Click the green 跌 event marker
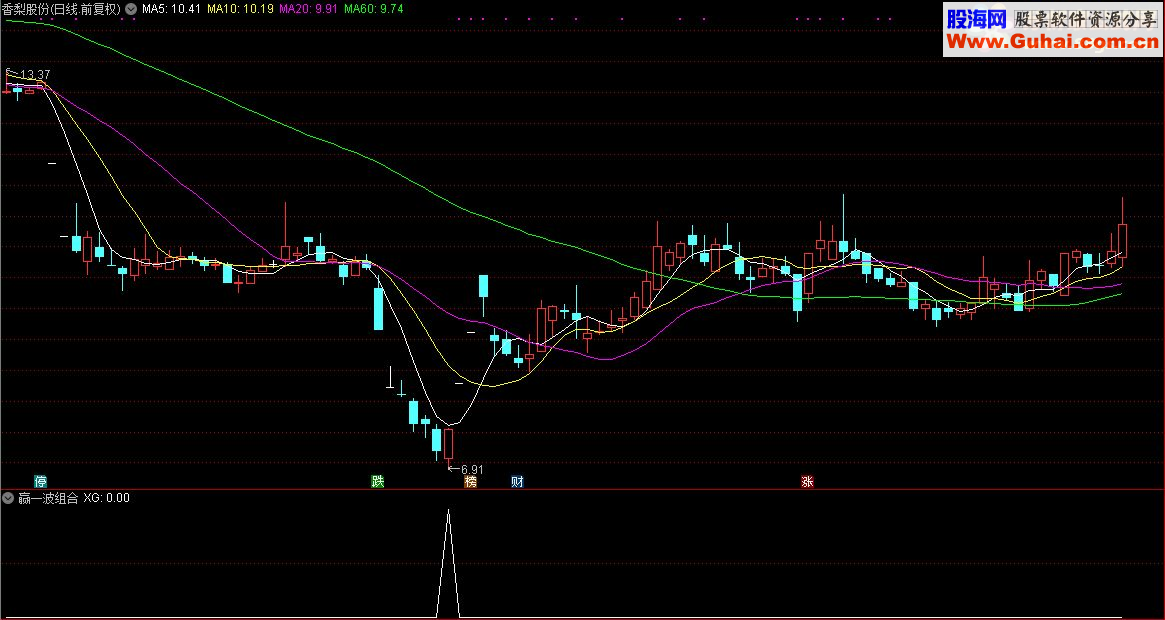The width and height of the screenshot is (1165, 620). click(378, 481)
